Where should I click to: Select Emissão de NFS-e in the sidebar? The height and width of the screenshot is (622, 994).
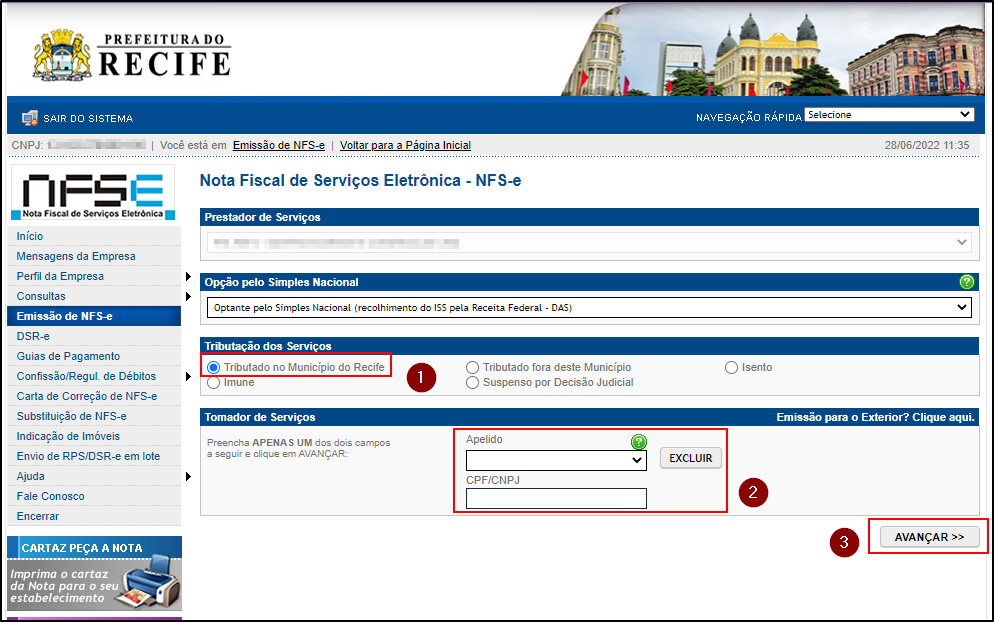click(94, 316)
